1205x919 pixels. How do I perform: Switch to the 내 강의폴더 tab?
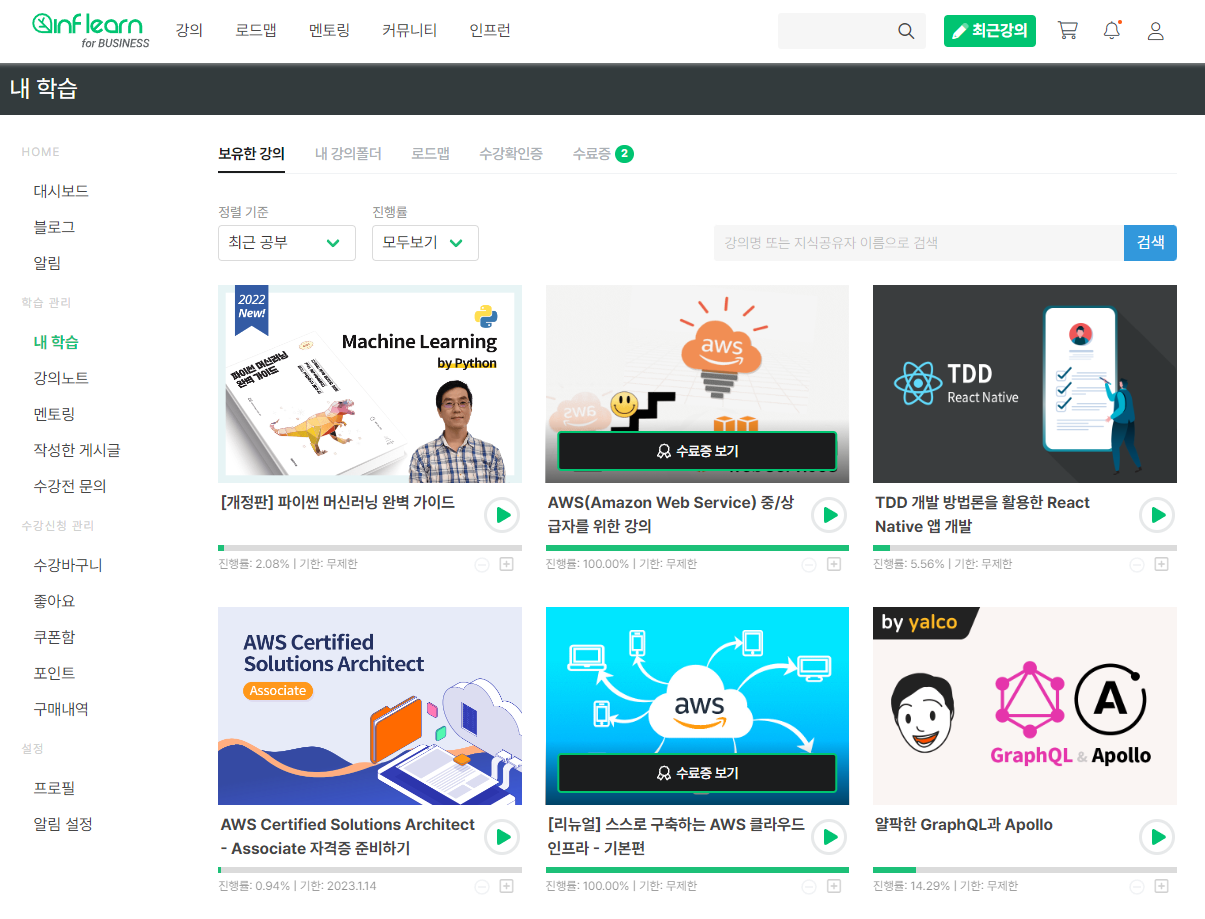[348, 154]
